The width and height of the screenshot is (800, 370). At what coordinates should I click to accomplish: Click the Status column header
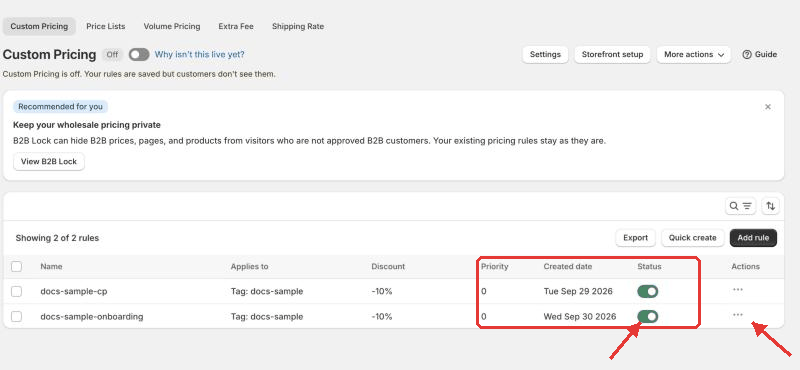[x=649, y=266]
